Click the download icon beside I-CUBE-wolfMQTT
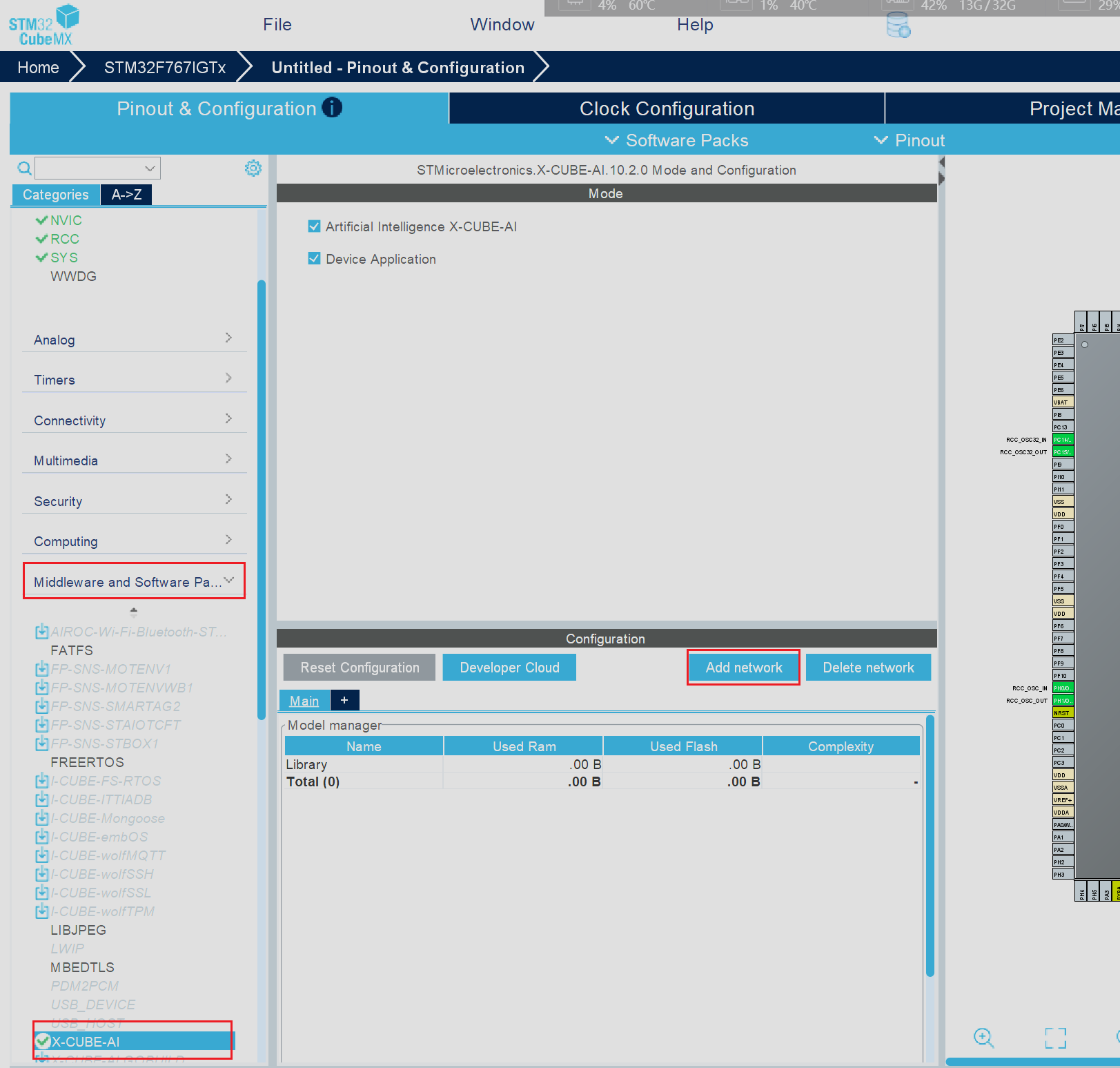The image size is (1120, 1068). coord(42,855)
